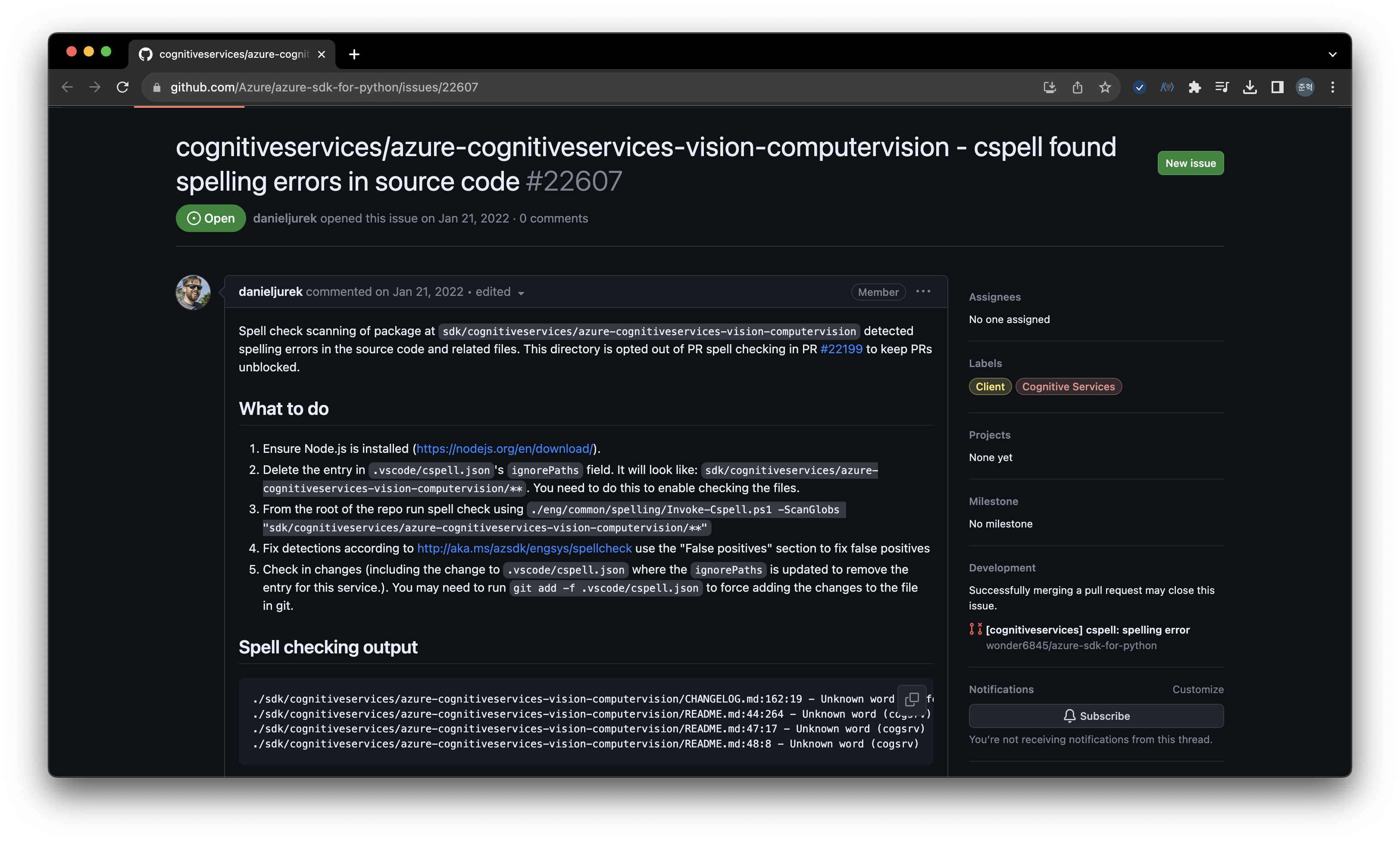
Task: Share this page from the address bar
Action: click(1077, 87)
